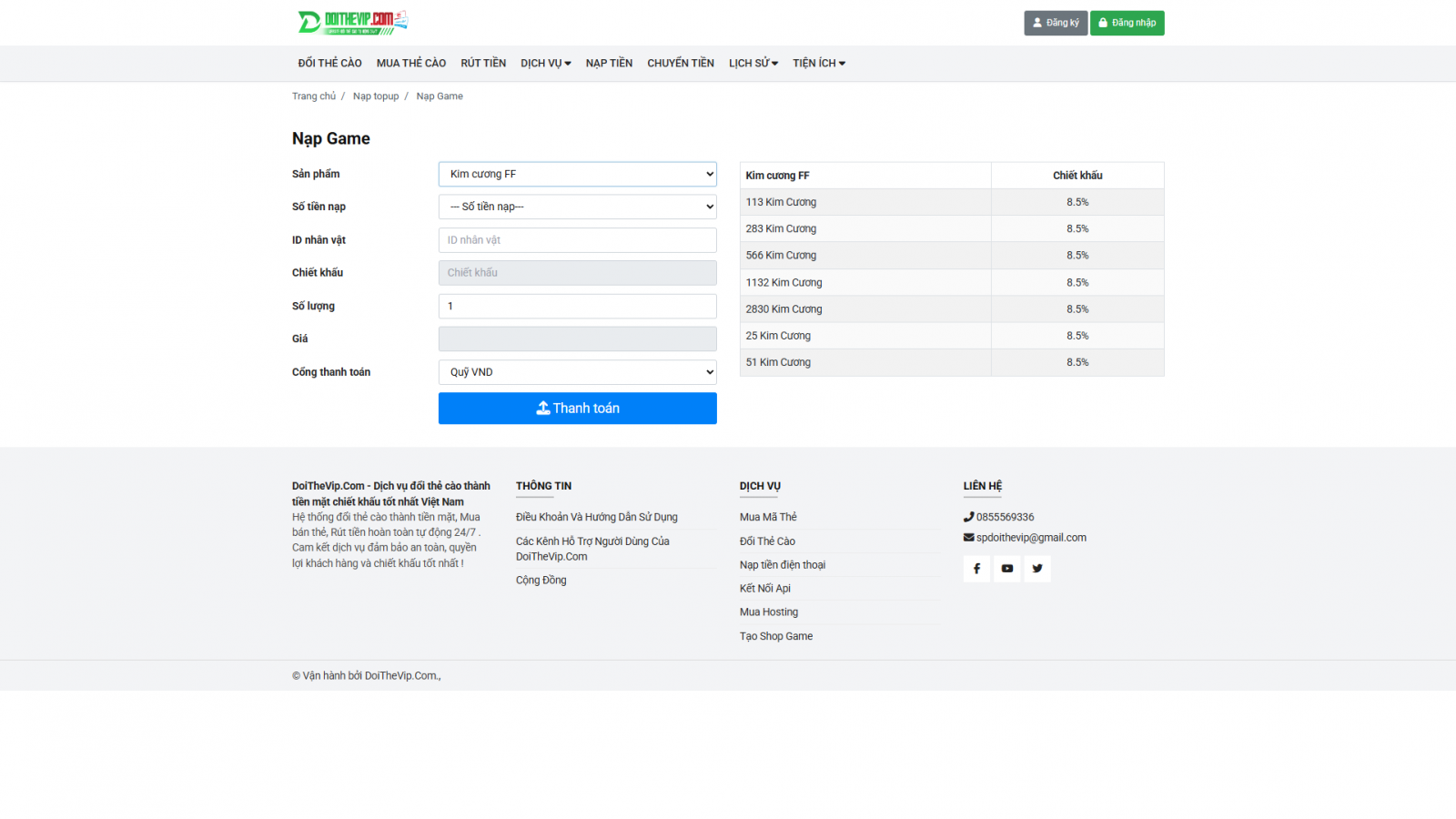Expand the DỊCH VỤ menu

click(x=545, y=64)
